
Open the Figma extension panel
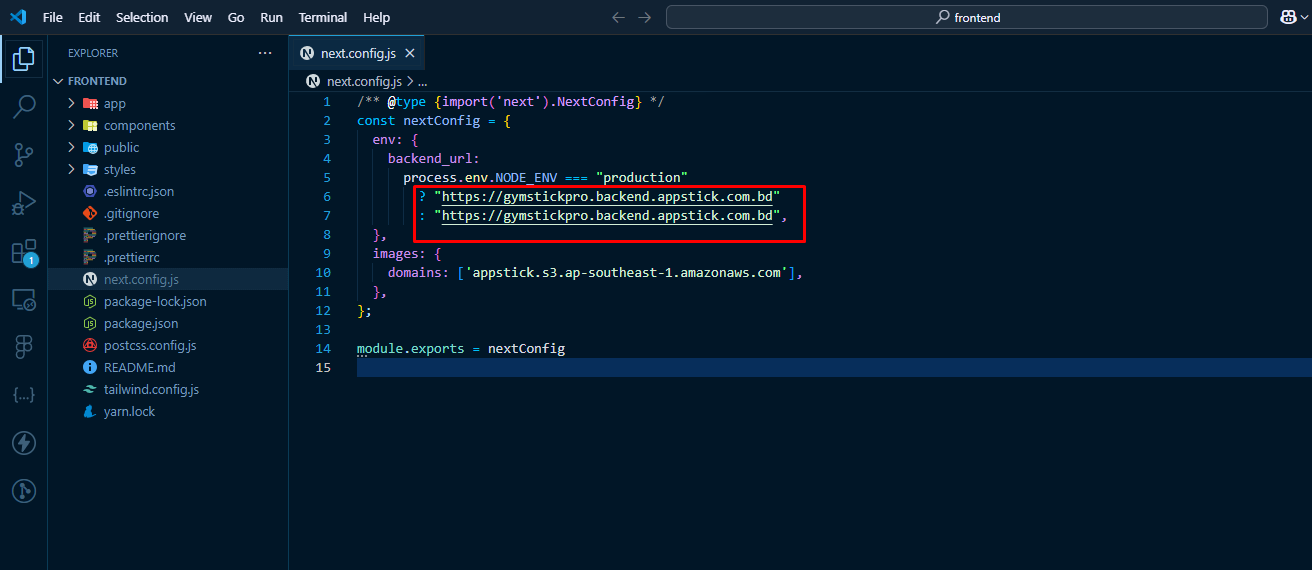click(x=24, y=346)
